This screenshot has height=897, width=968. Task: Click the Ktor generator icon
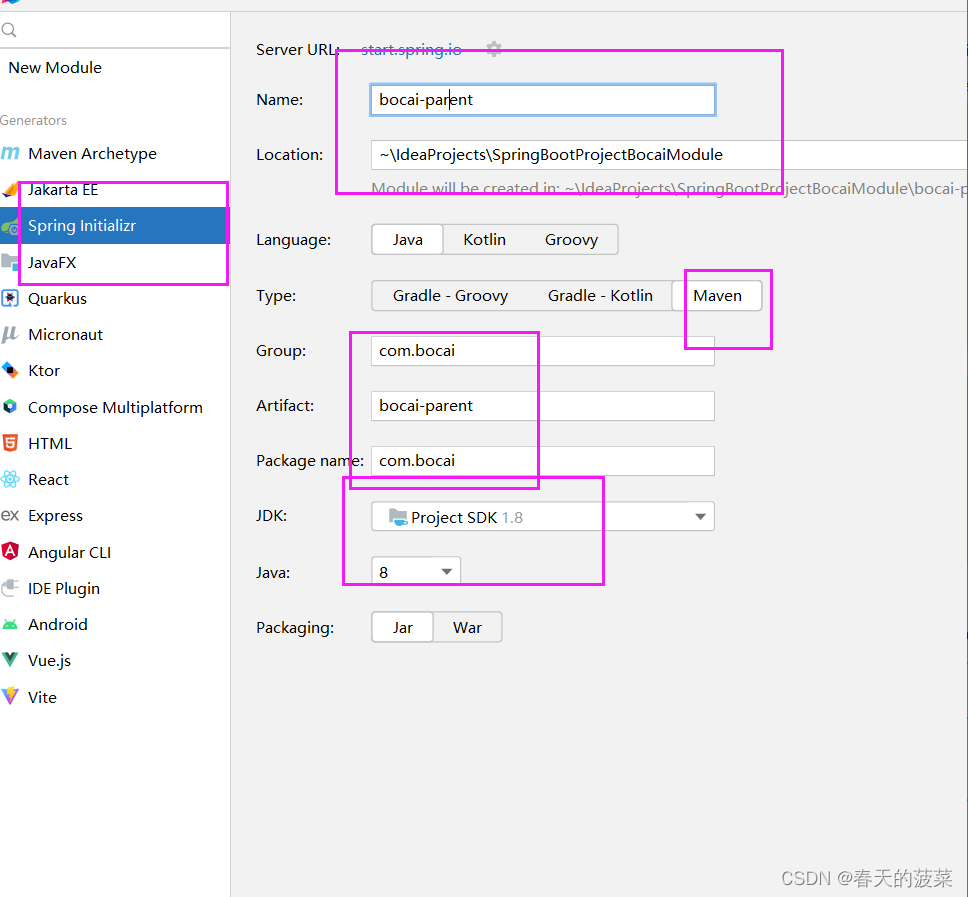coord(10,370)
